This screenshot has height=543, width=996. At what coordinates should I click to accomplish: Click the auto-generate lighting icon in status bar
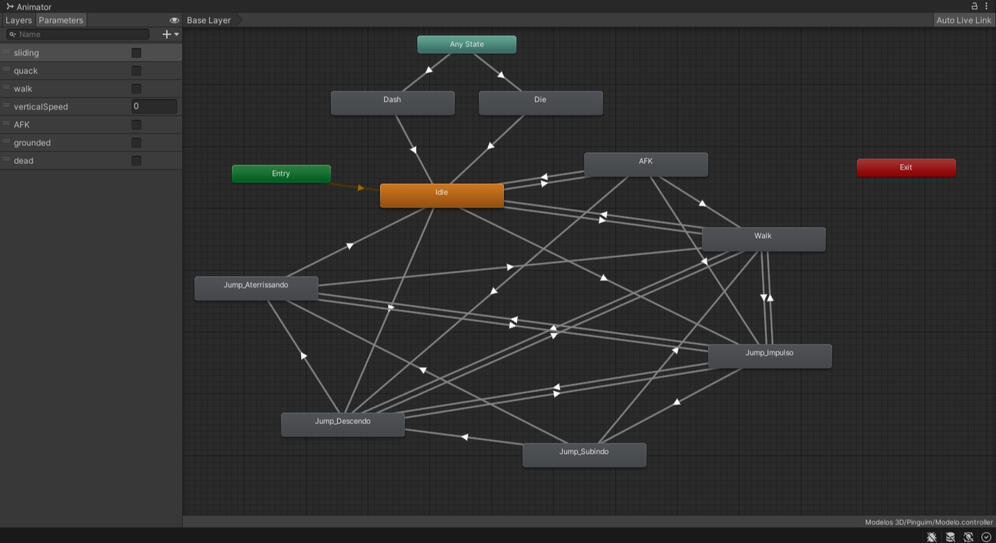pyautogui.click(x=968, y=537)
